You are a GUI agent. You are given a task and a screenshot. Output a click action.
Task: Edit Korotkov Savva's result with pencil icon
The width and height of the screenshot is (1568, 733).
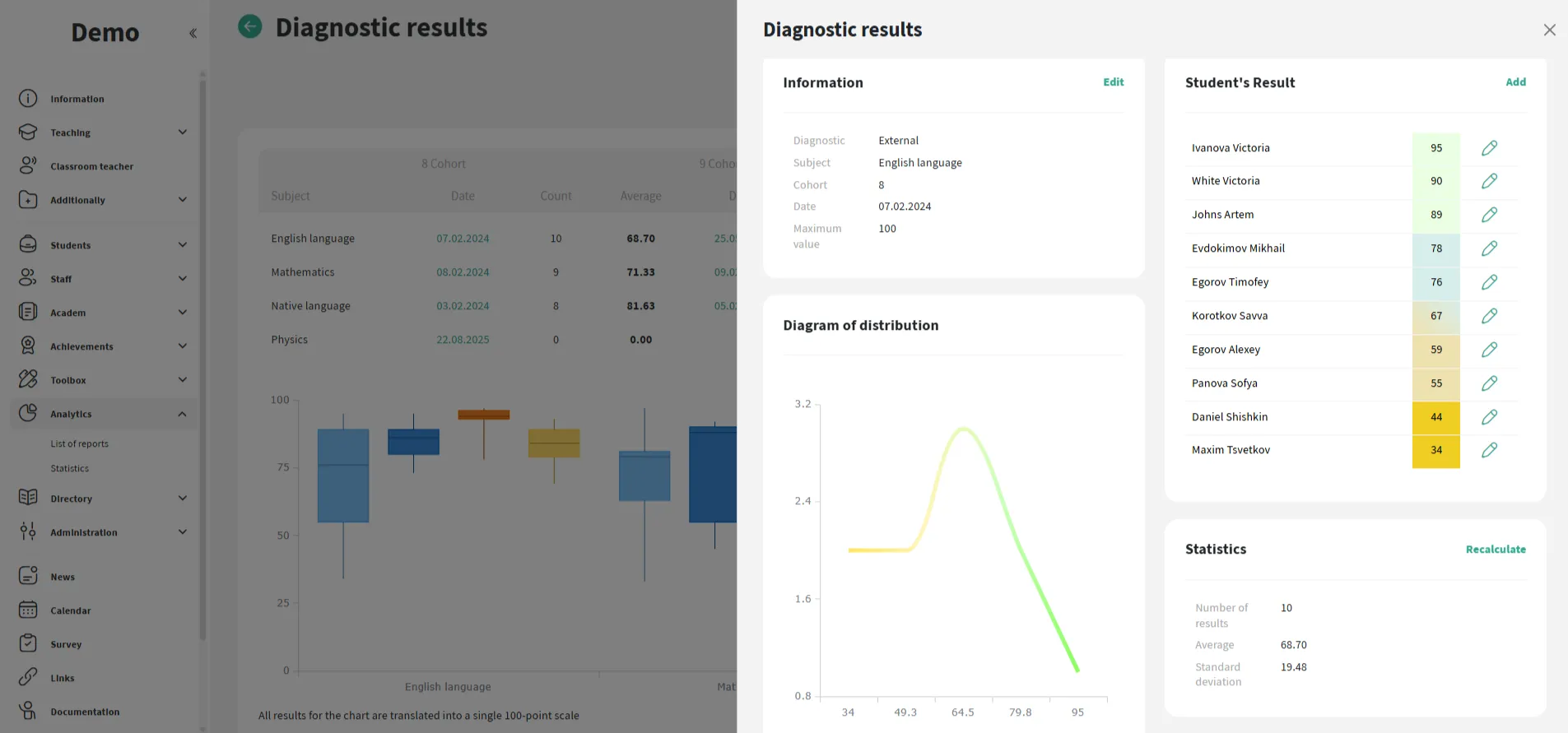pos(1489,316)
